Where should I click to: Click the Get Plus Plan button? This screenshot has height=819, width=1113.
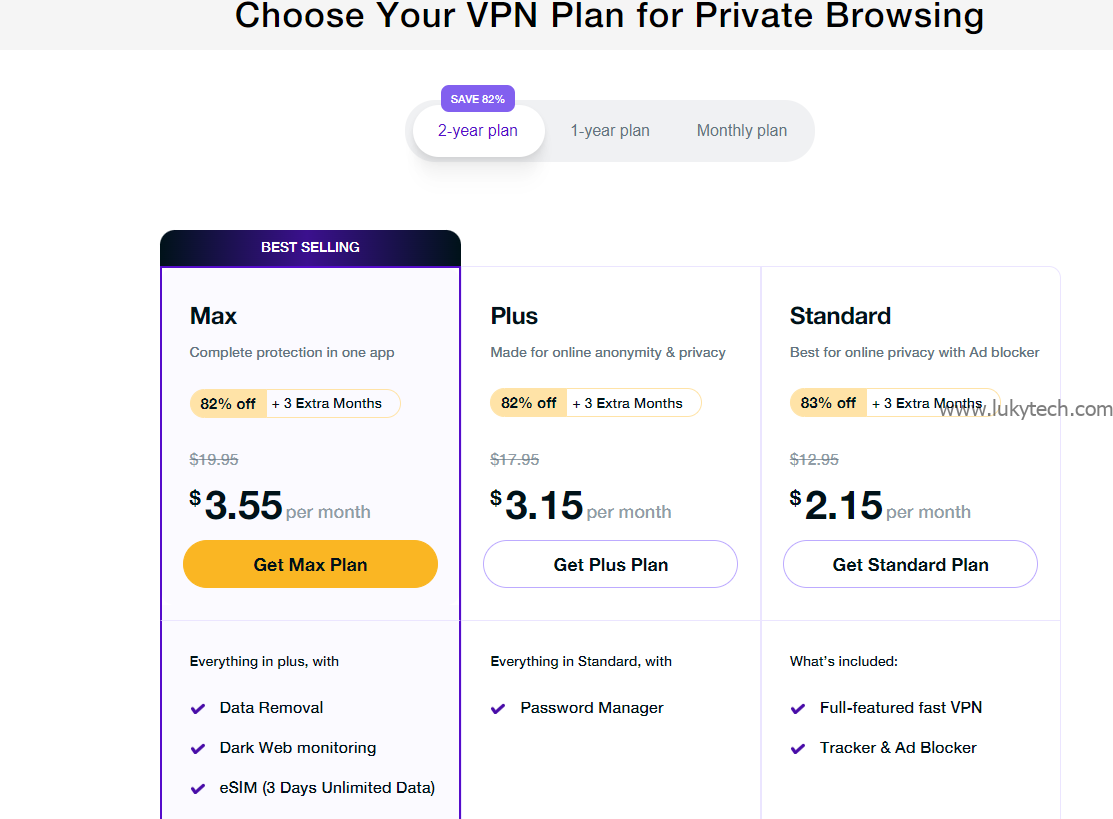click(x=610, y=564)
